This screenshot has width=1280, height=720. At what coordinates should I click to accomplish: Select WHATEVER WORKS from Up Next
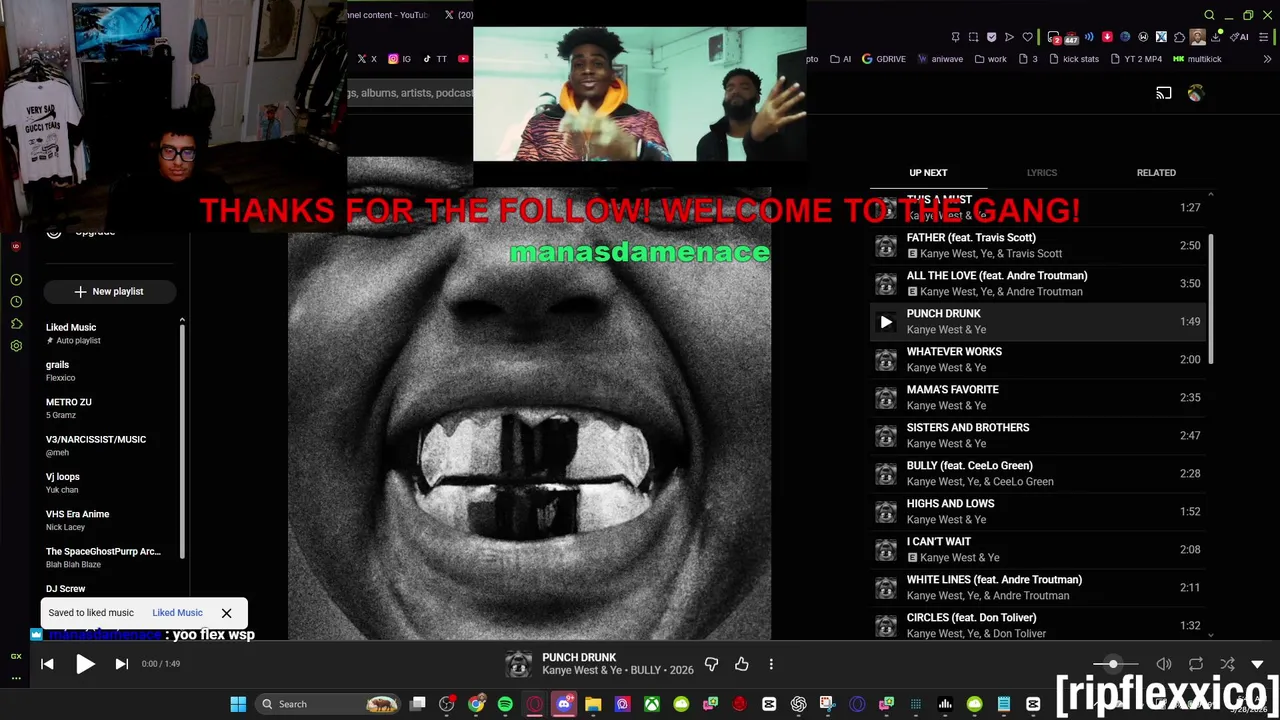point(1038,360)
